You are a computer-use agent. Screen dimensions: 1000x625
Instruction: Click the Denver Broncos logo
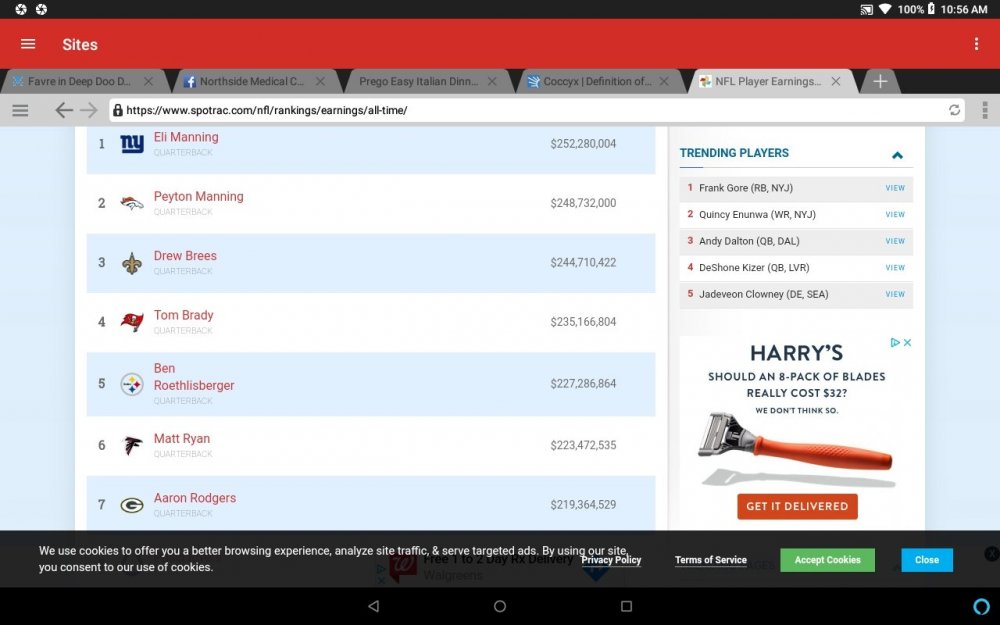(132, 203)
